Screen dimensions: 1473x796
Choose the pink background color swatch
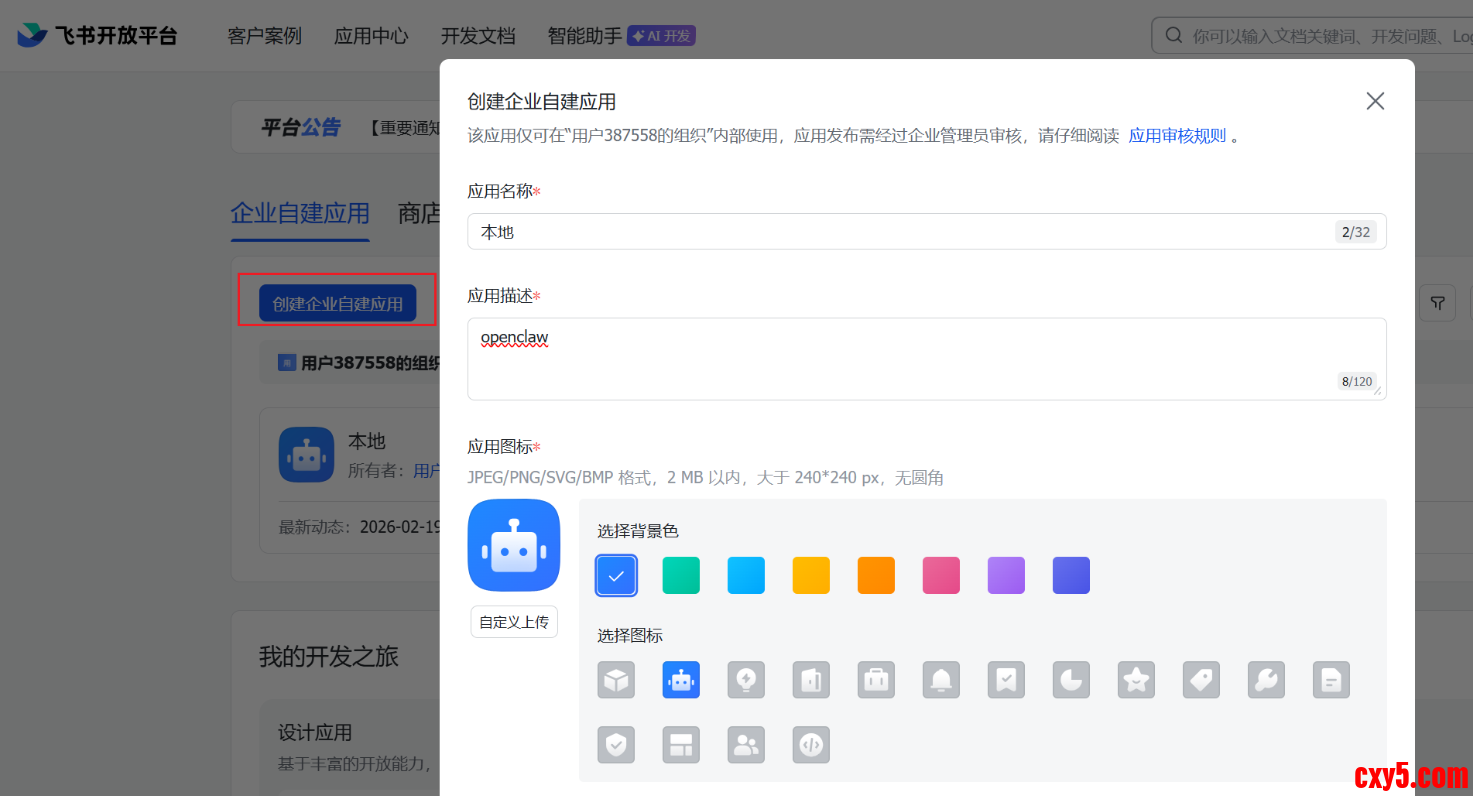[941, 576]
